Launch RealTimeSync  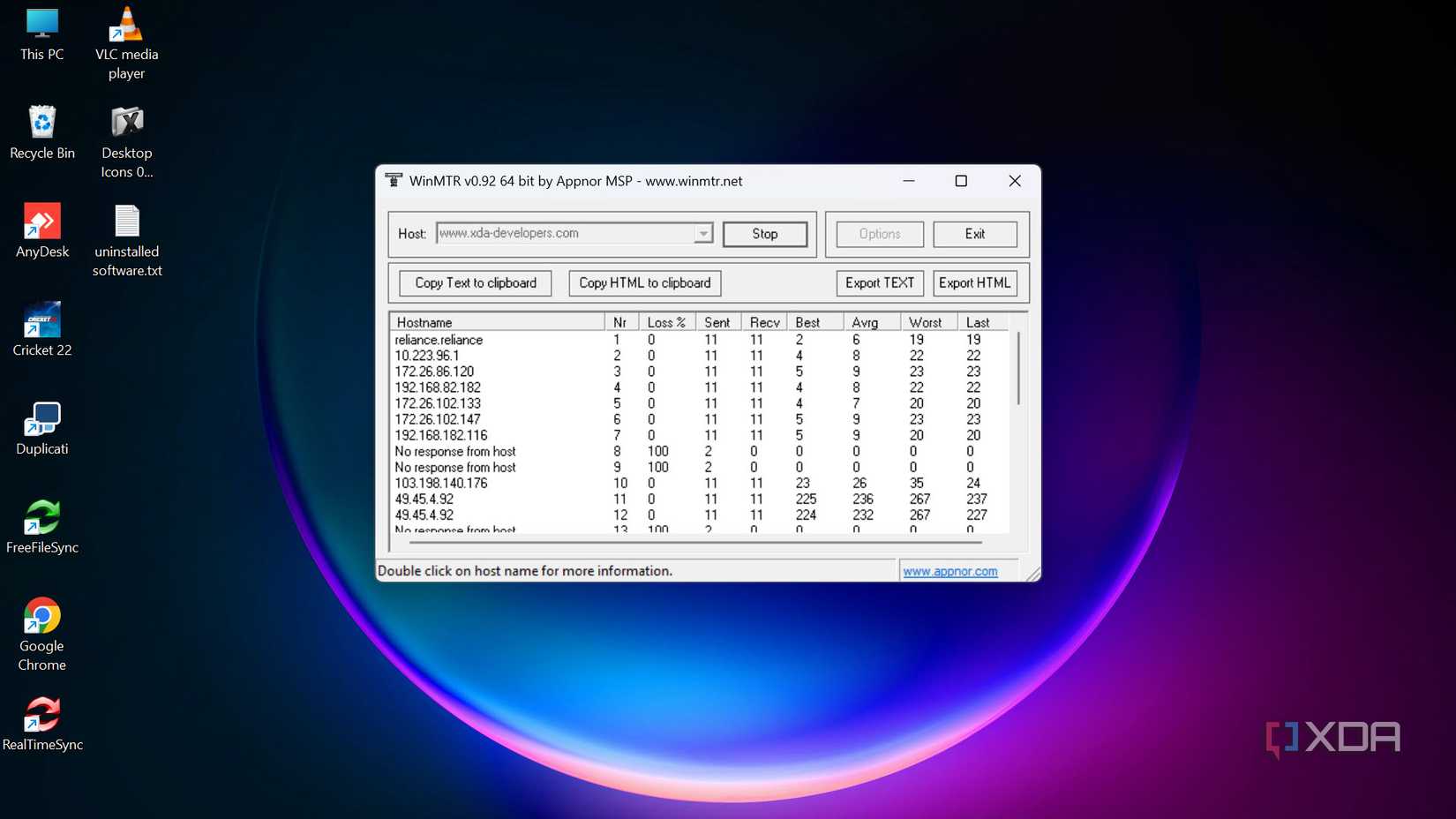pyautogui.click(x=41, y=715)
